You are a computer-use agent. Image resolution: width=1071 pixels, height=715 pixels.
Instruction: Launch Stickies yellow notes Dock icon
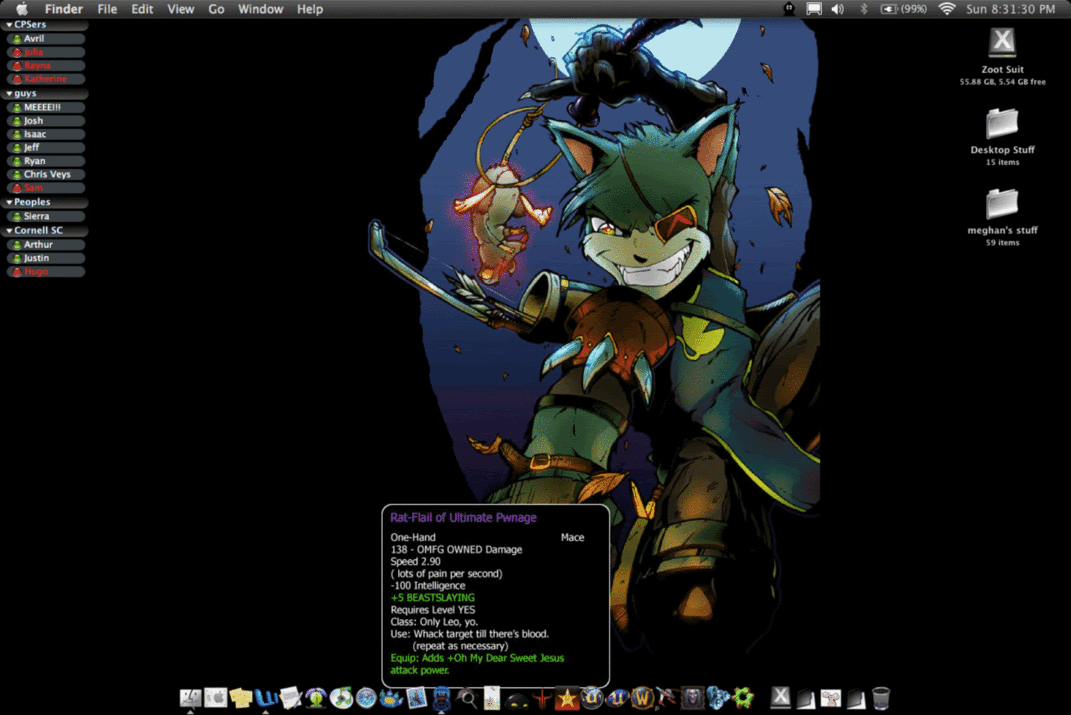click(241, 698)
